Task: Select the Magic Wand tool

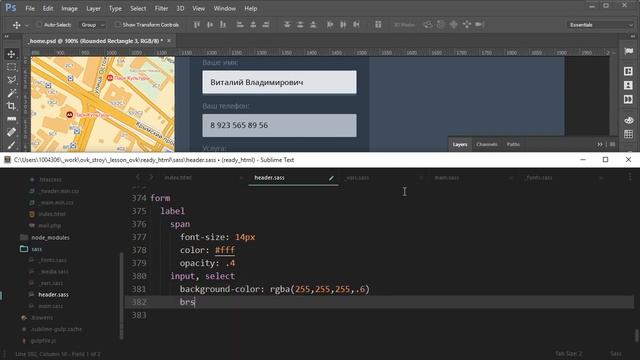Action: pyautogui.click(x=11, y=93)
